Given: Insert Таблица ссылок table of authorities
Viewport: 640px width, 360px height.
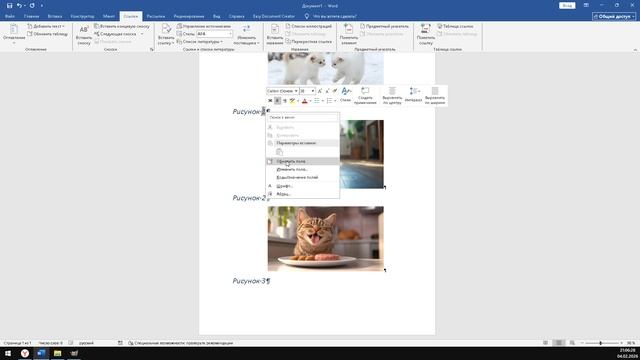Looking at the screenshot, I should (455, 26).
